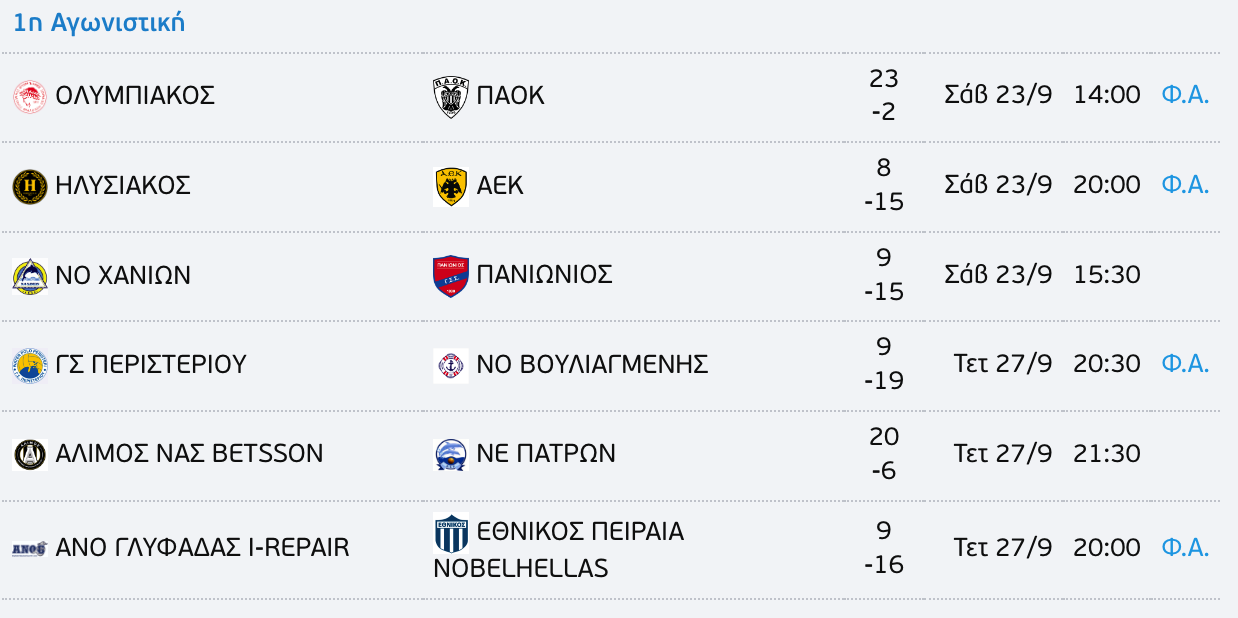Open Φ.Α. link for Olympiacos–PAOK match

click(x=1185, y=95)
